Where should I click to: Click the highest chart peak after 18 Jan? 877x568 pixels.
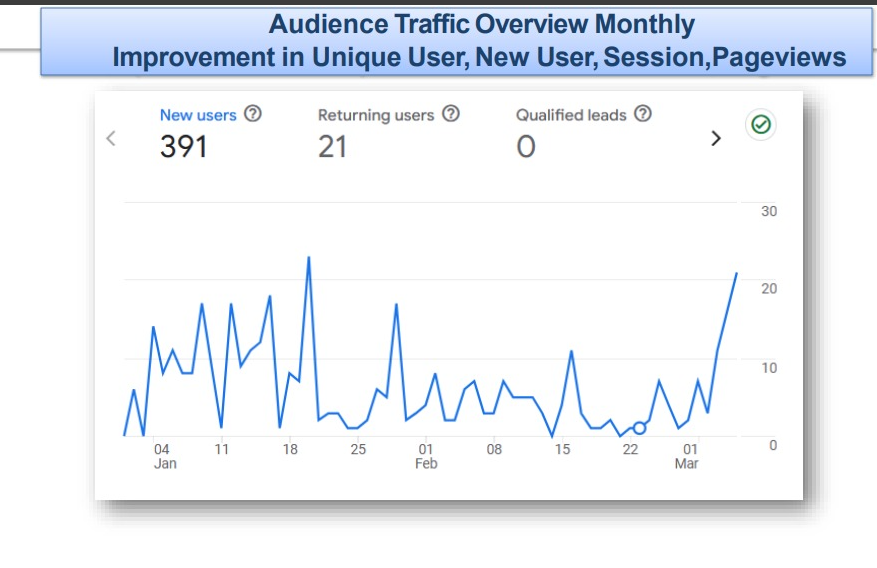tap(308, 258)
